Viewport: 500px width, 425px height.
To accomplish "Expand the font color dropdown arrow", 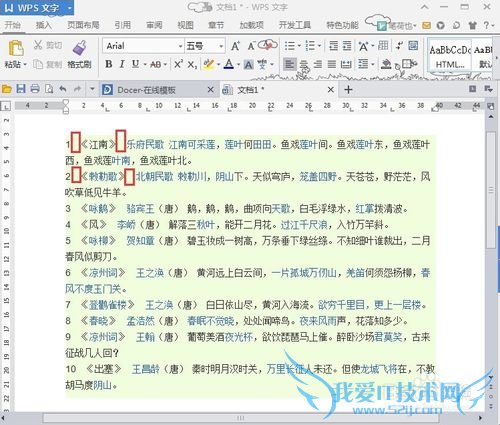I will coord(239,64).
